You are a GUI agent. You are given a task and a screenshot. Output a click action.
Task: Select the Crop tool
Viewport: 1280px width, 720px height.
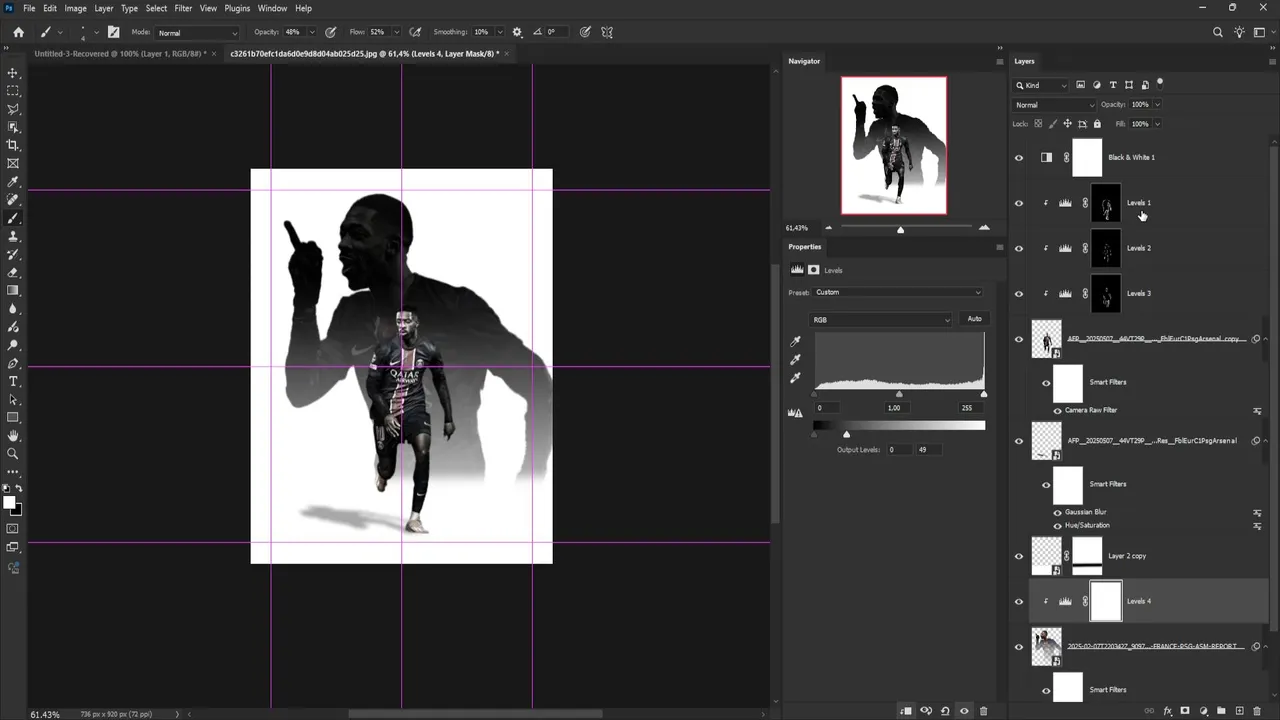click(13, 145)
